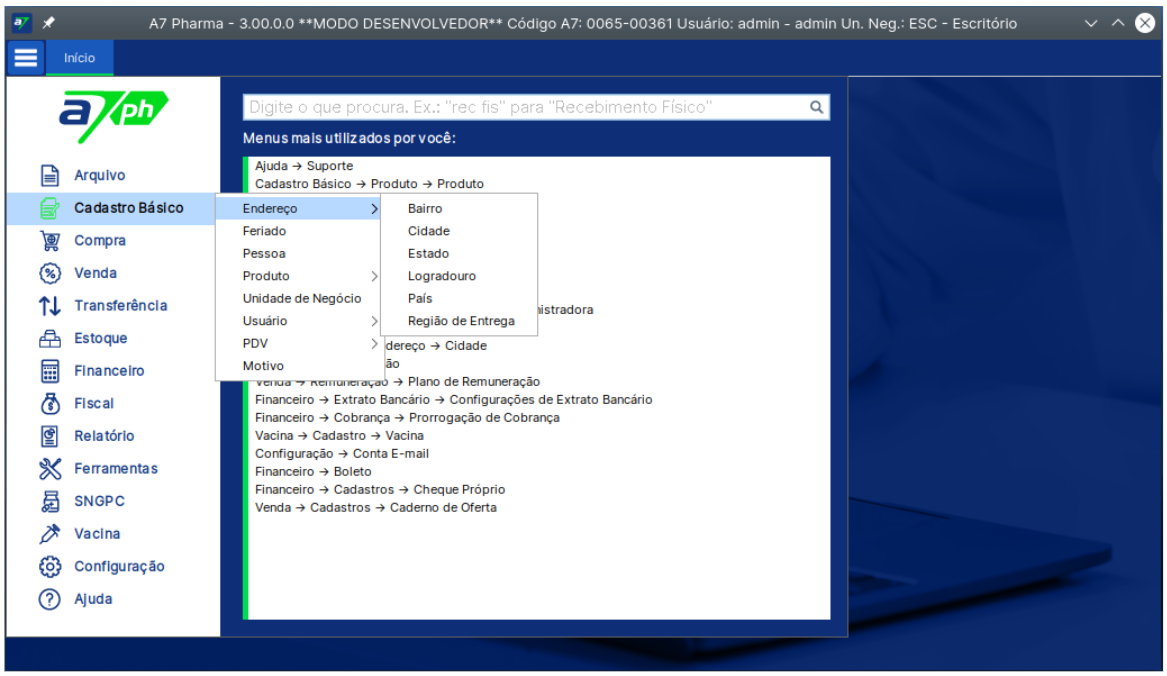Click the SNGPC menu label
The image size is (1167, 676).
click(99, 502)
